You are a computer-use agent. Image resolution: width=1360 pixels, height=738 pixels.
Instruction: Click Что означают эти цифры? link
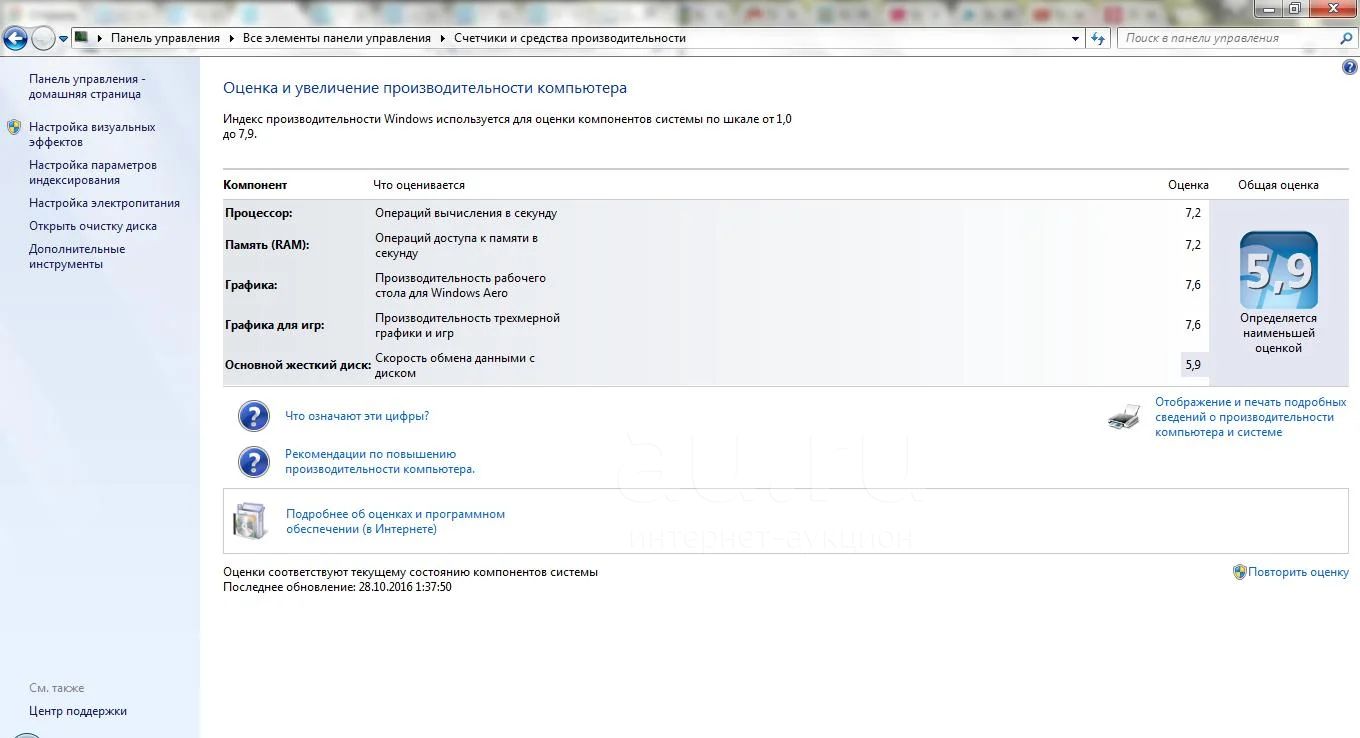click(x=357, y=416)
